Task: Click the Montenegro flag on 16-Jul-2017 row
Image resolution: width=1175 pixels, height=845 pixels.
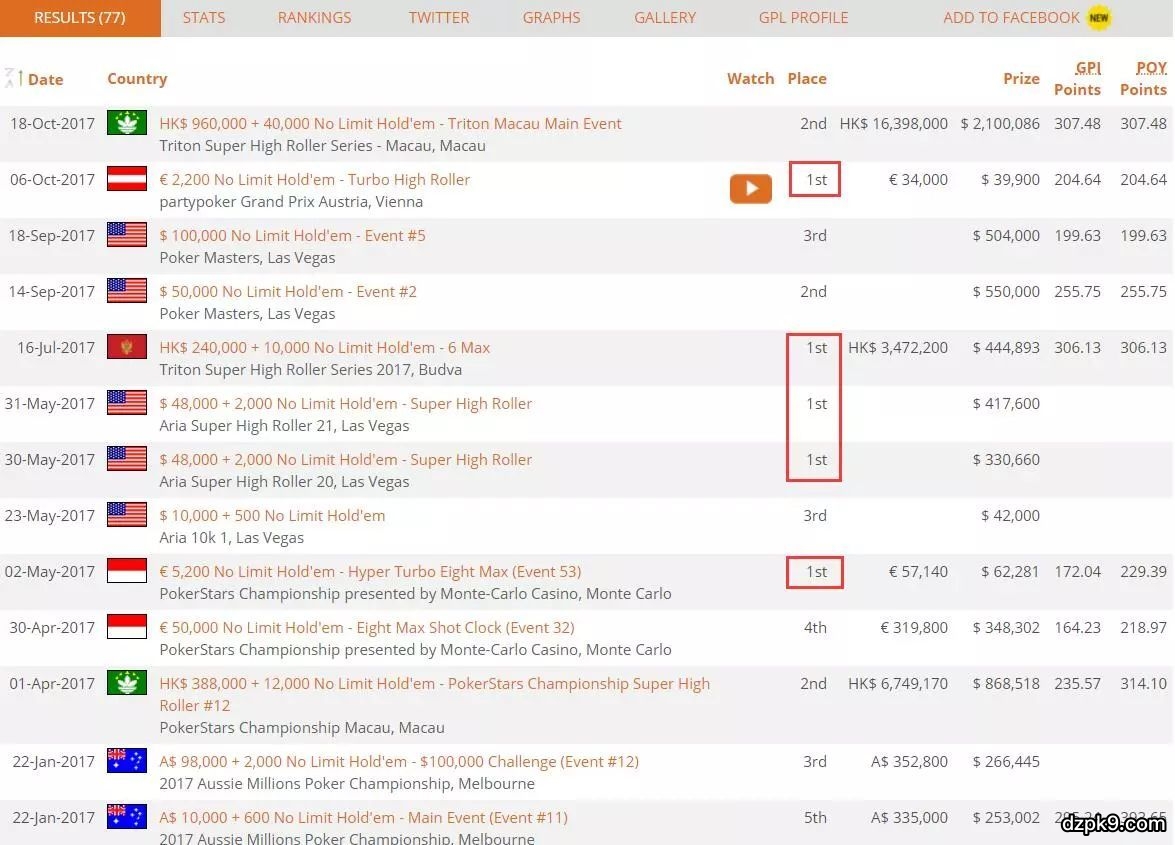Action: 127,347
